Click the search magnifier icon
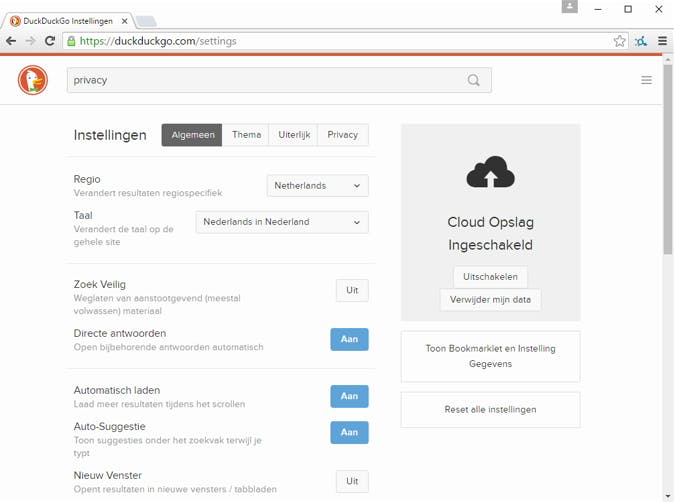 click(x=473, y=80)
